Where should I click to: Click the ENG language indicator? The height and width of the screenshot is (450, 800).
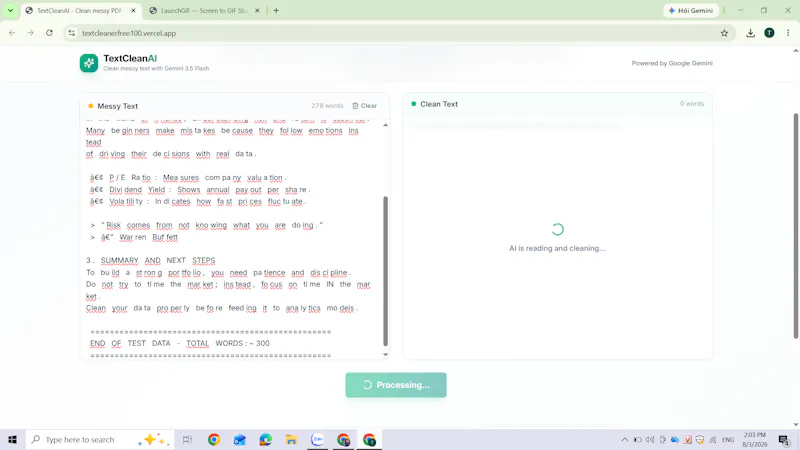728,440
